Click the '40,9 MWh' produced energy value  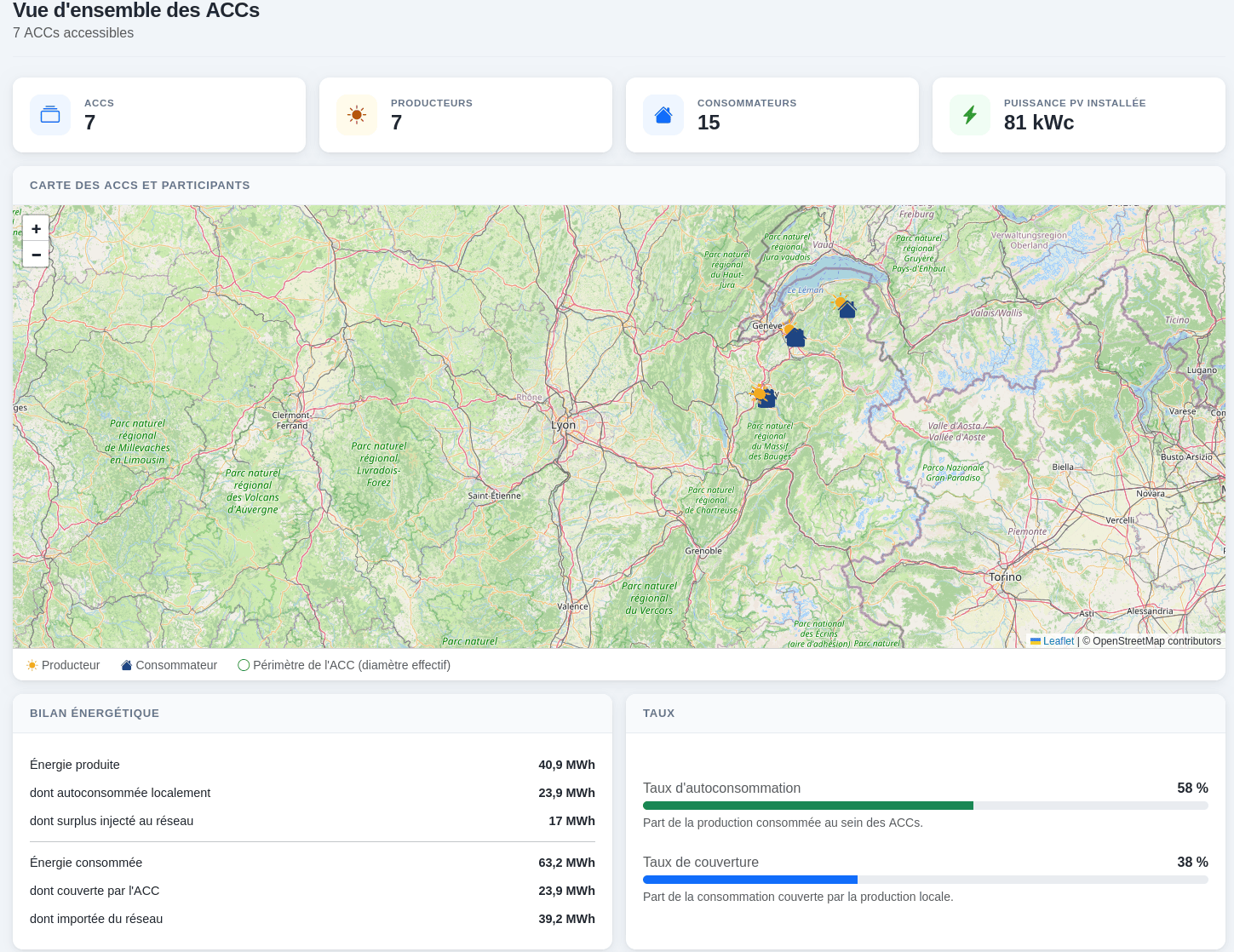click(566, 765)
